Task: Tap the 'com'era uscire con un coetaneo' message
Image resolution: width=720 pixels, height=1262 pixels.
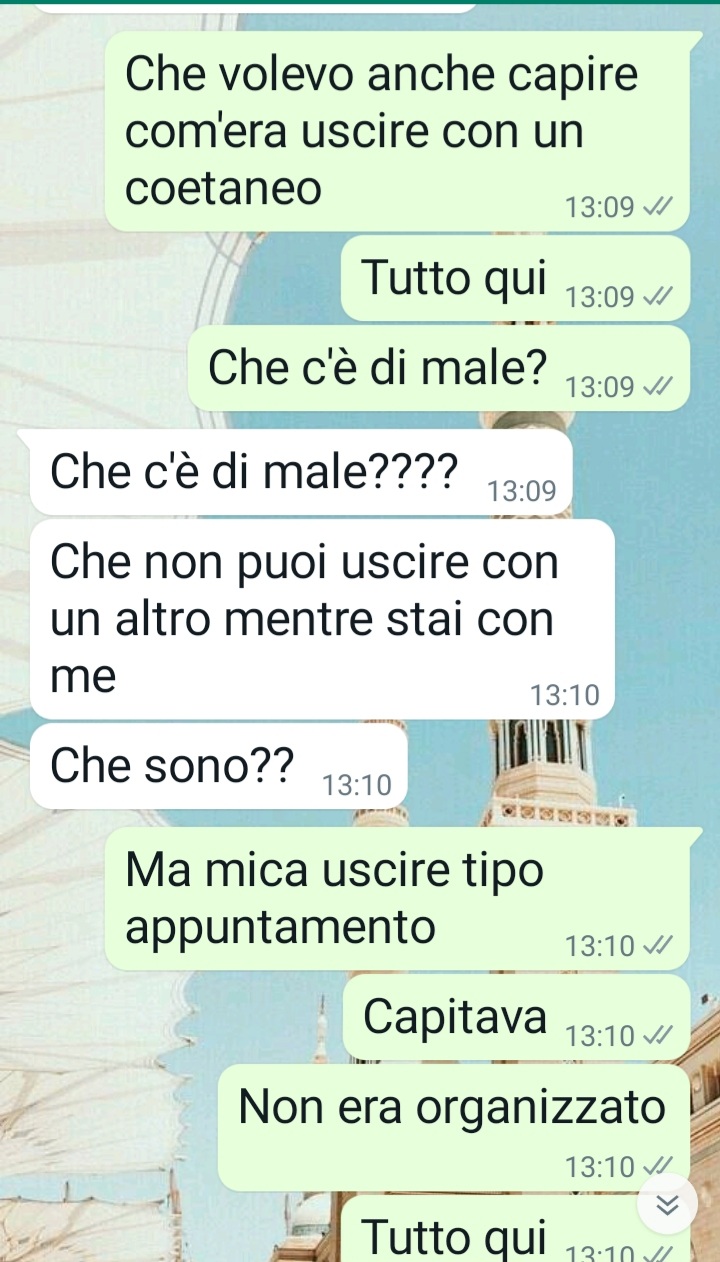Action: (397, 131)
